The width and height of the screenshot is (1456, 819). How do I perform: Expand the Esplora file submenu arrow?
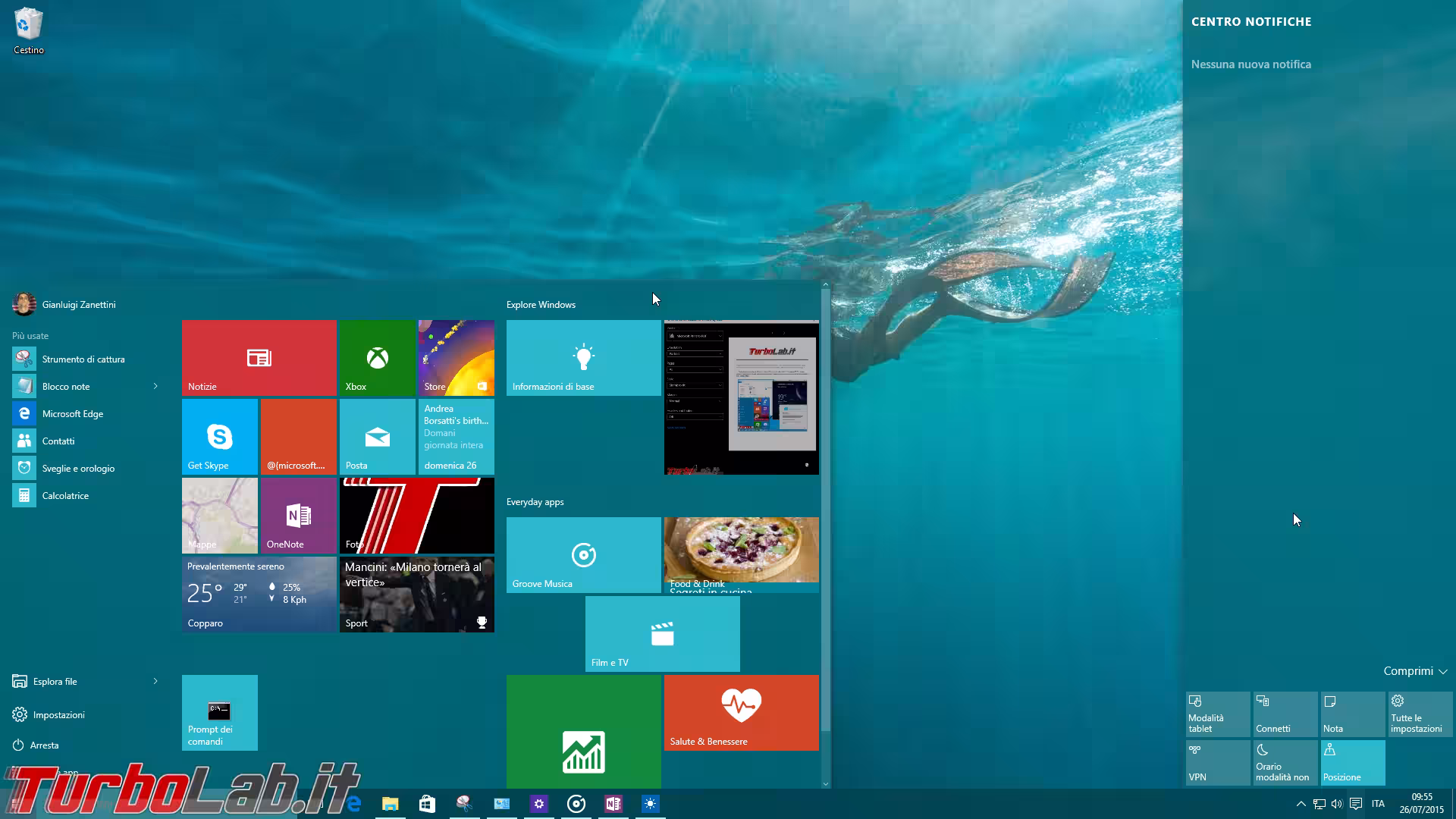click(155, 681)
